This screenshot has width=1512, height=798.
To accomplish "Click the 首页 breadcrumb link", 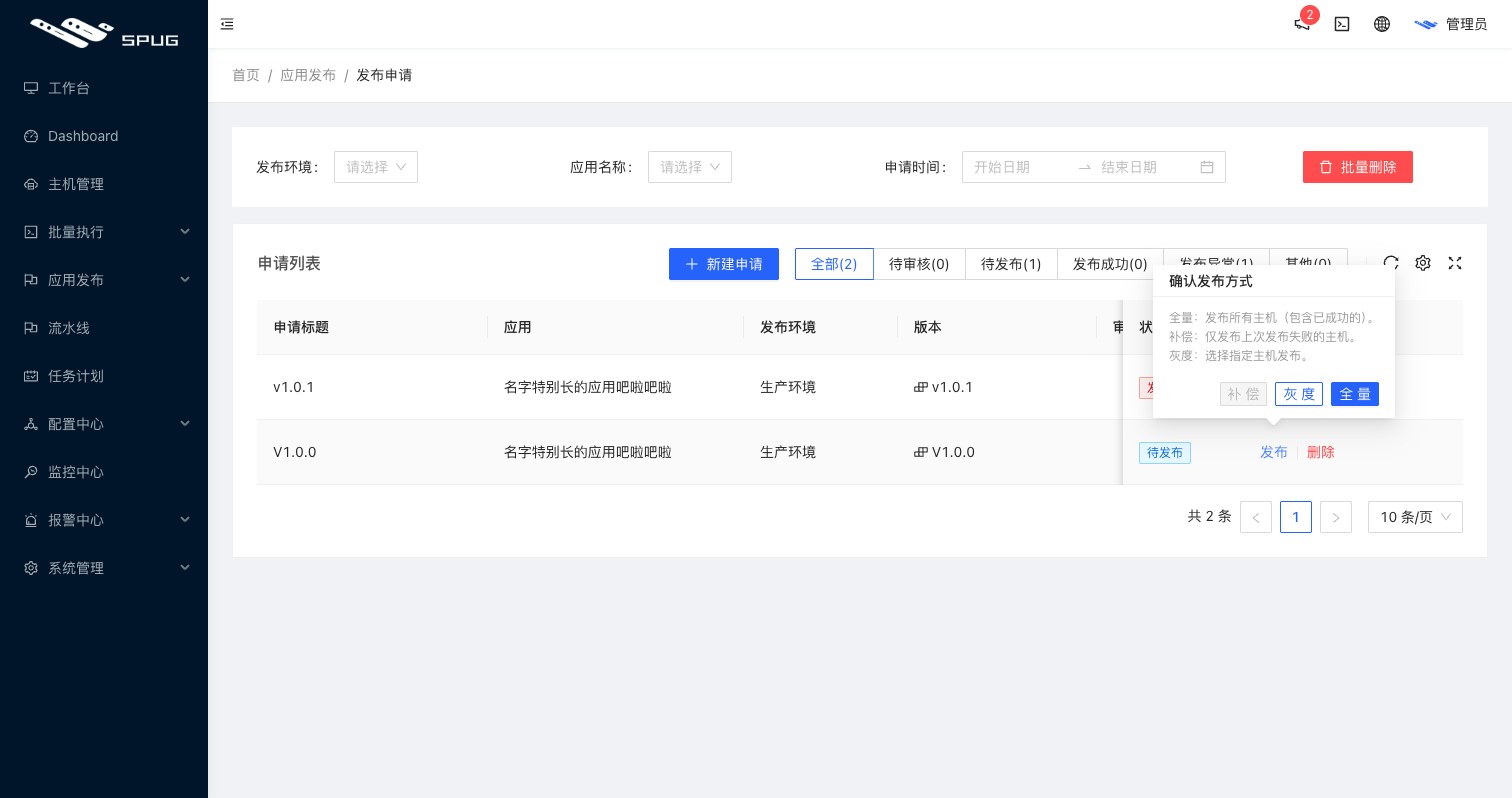I will (x=246, y=75).
